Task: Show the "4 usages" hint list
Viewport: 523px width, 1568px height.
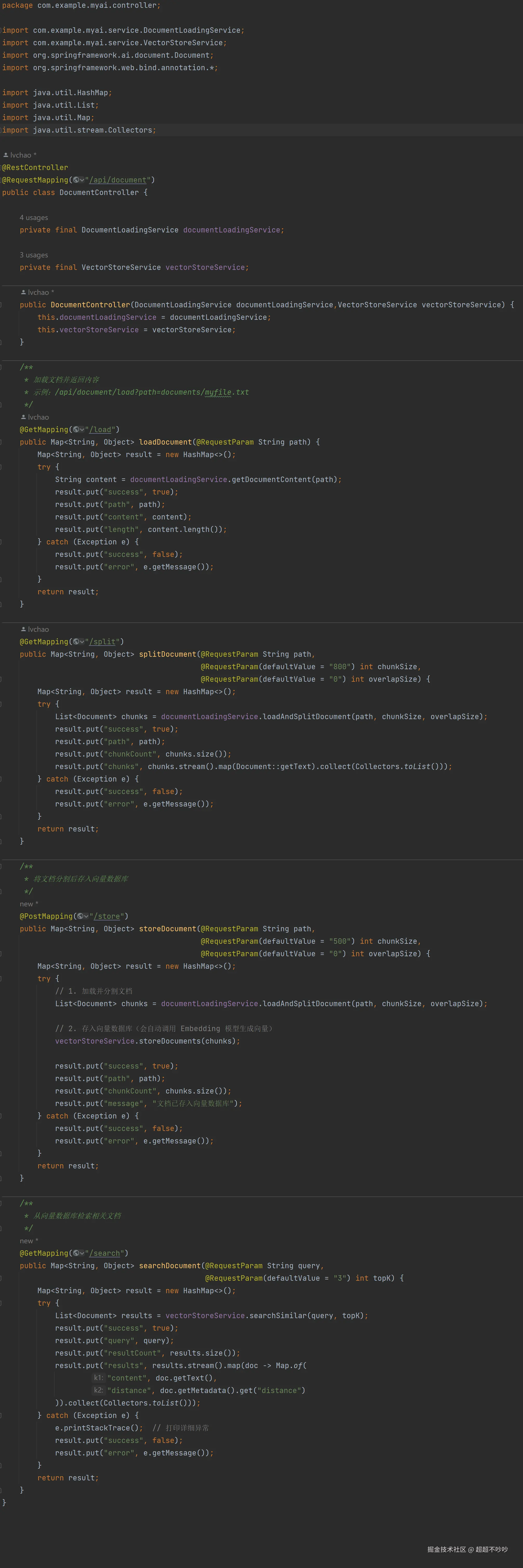Action: pyautogui.click(x=34, y=217)
